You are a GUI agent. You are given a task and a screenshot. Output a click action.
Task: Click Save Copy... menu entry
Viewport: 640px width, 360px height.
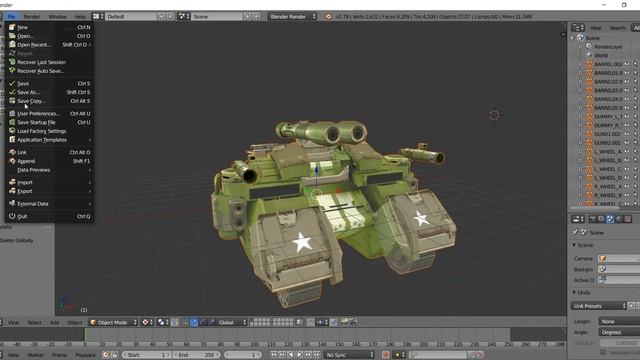[x=49, y=101]
